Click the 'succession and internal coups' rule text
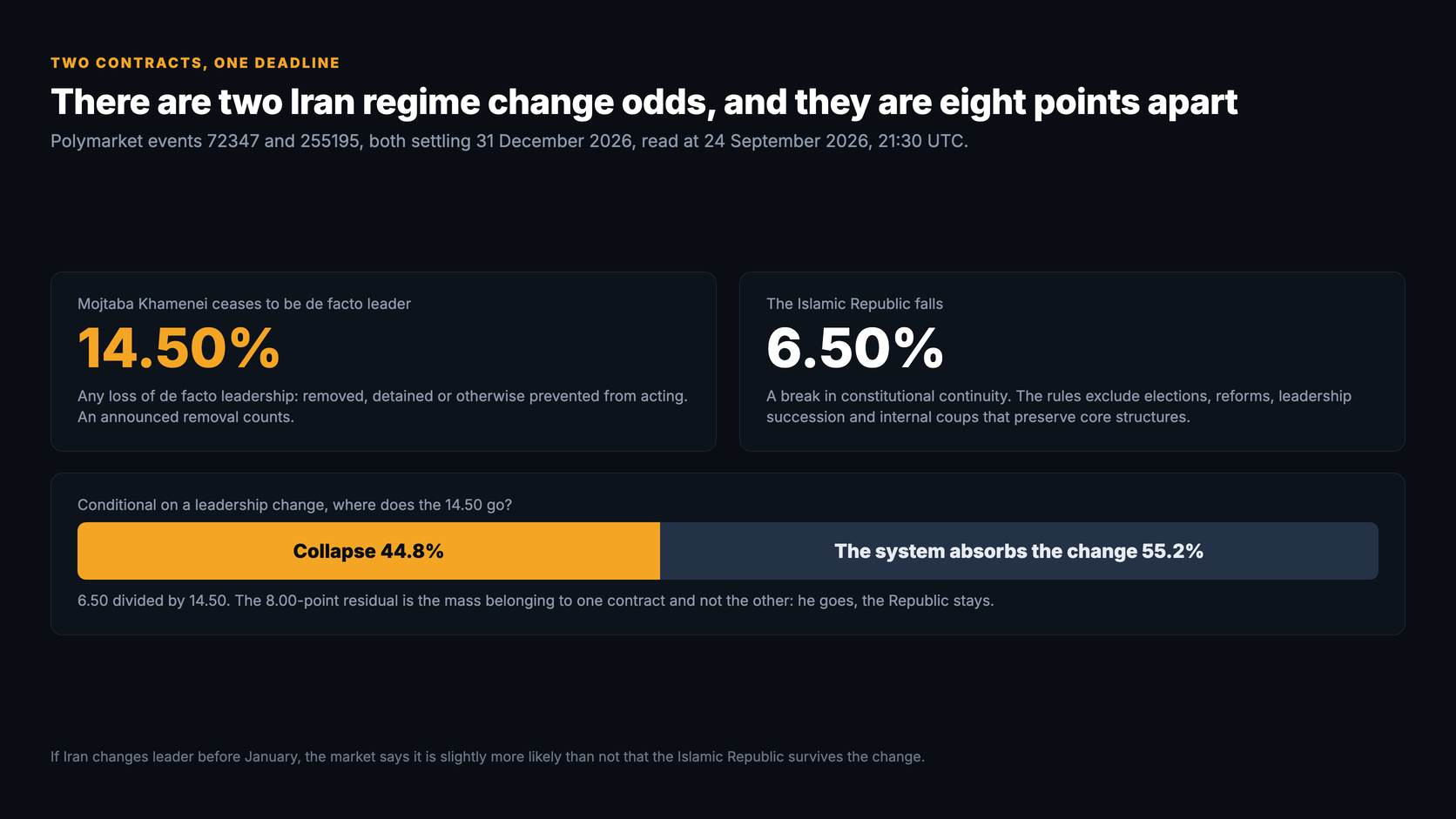Image resolution: width=1456 pixels, height=819 pixels. [978, 417]
